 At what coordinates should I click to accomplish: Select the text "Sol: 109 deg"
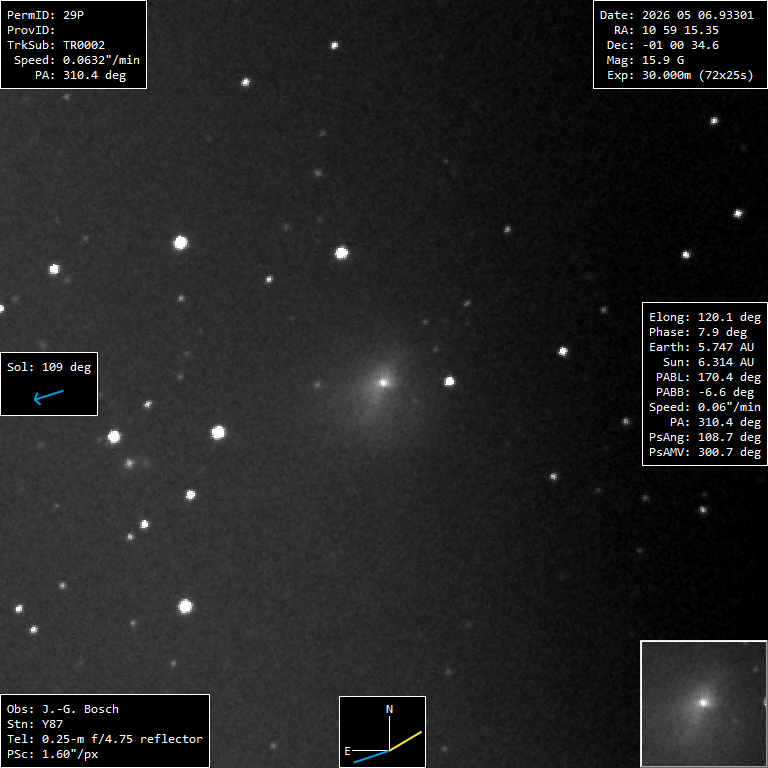point(49,367)
